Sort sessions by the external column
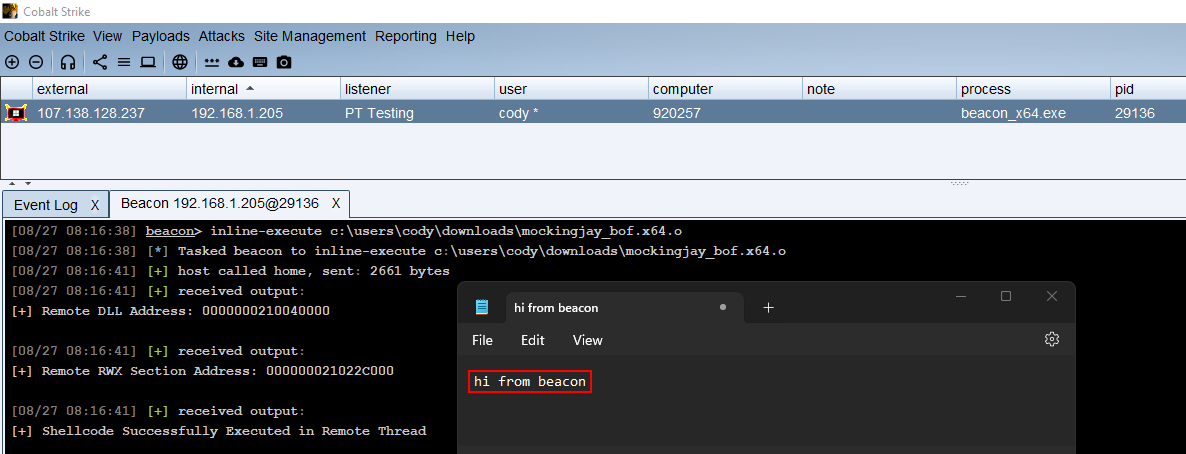The image size is (1186, 454). pos(110,89)
